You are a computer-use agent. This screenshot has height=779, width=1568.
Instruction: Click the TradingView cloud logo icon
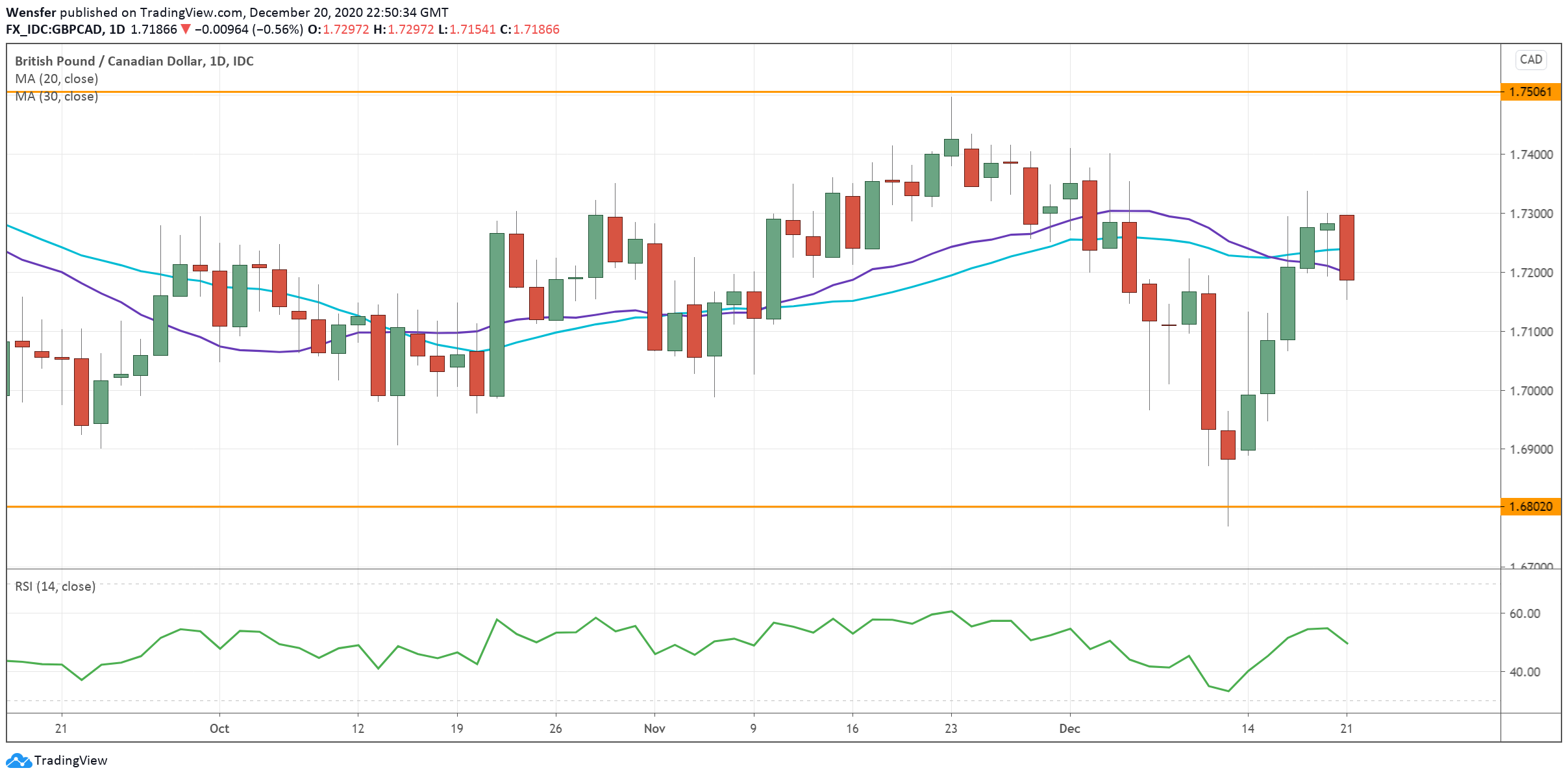[x=18, y=760]
